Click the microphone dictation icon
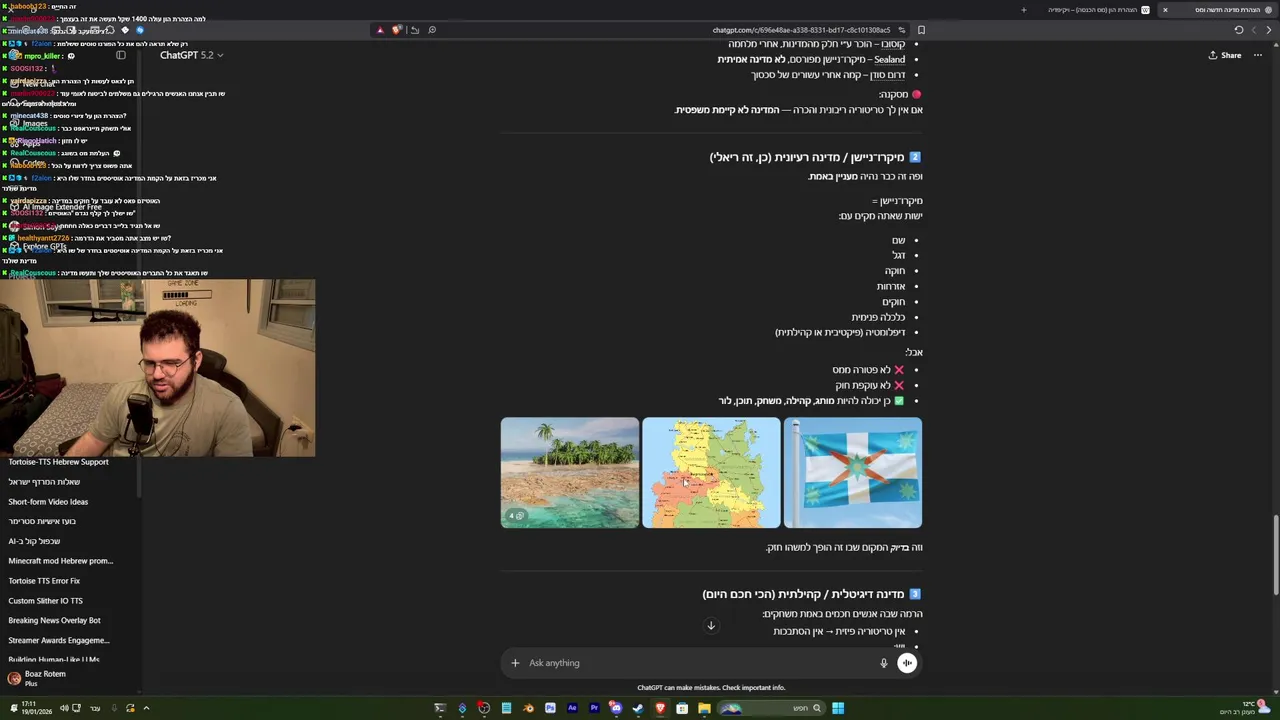 883,663
